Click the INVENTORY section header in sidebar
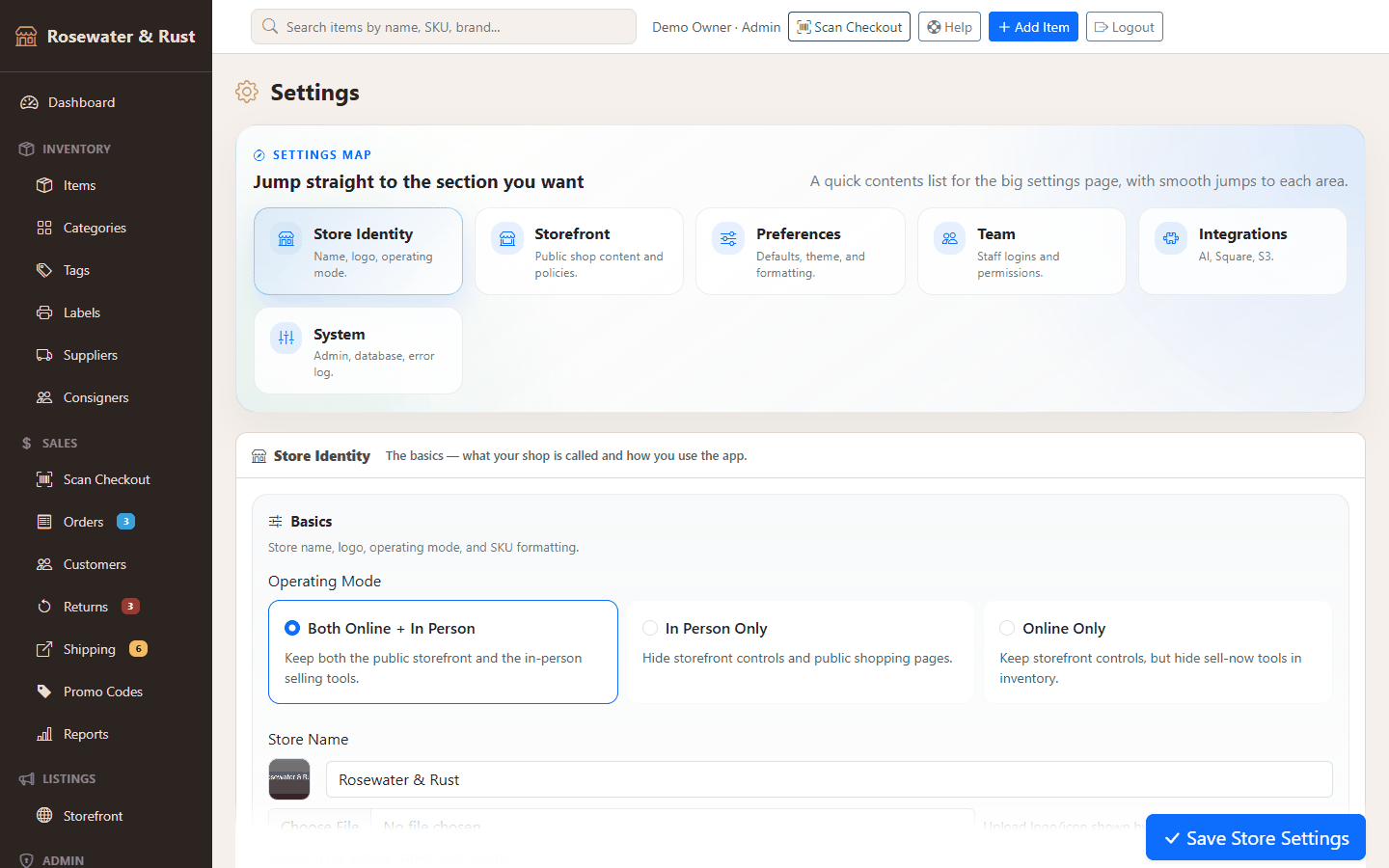 76,149
